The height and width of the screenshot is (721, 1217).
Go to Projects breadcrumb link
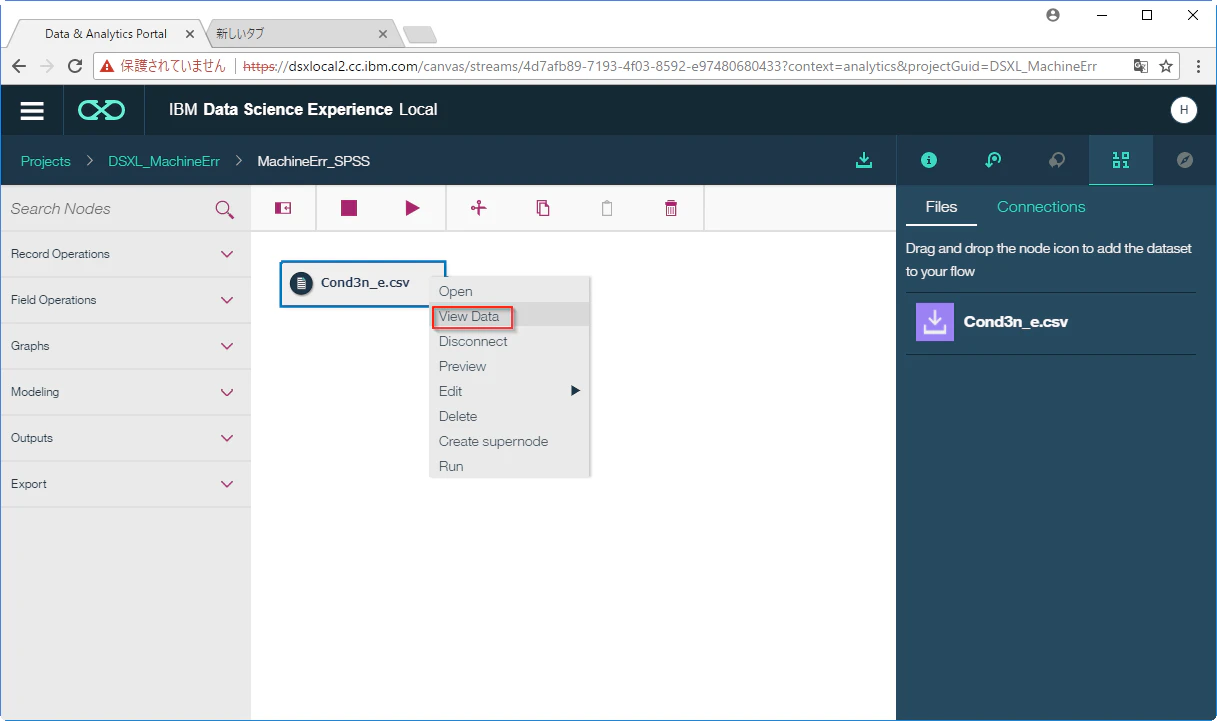(46, 161)
